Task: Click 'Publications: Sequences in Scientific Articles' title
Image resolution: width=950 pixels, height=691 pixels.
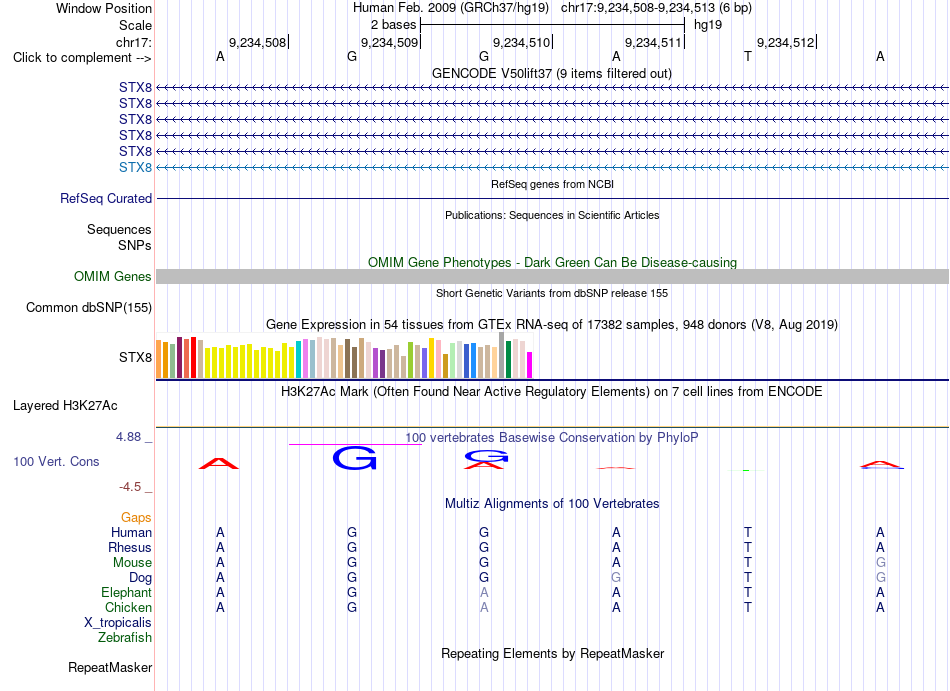Action: tap(552, 215)
